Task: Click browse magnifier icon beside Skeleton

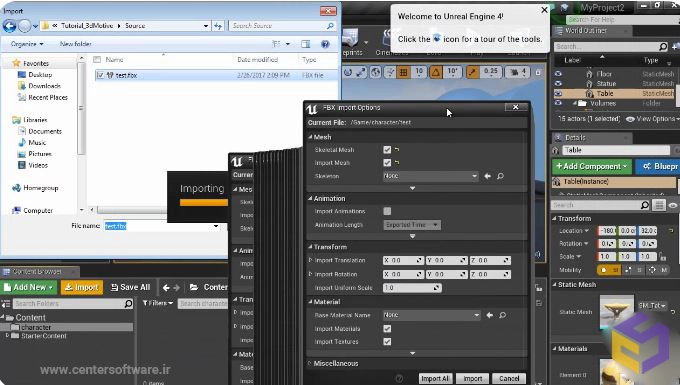Action: pyautogui.click(x=500, y=176)
